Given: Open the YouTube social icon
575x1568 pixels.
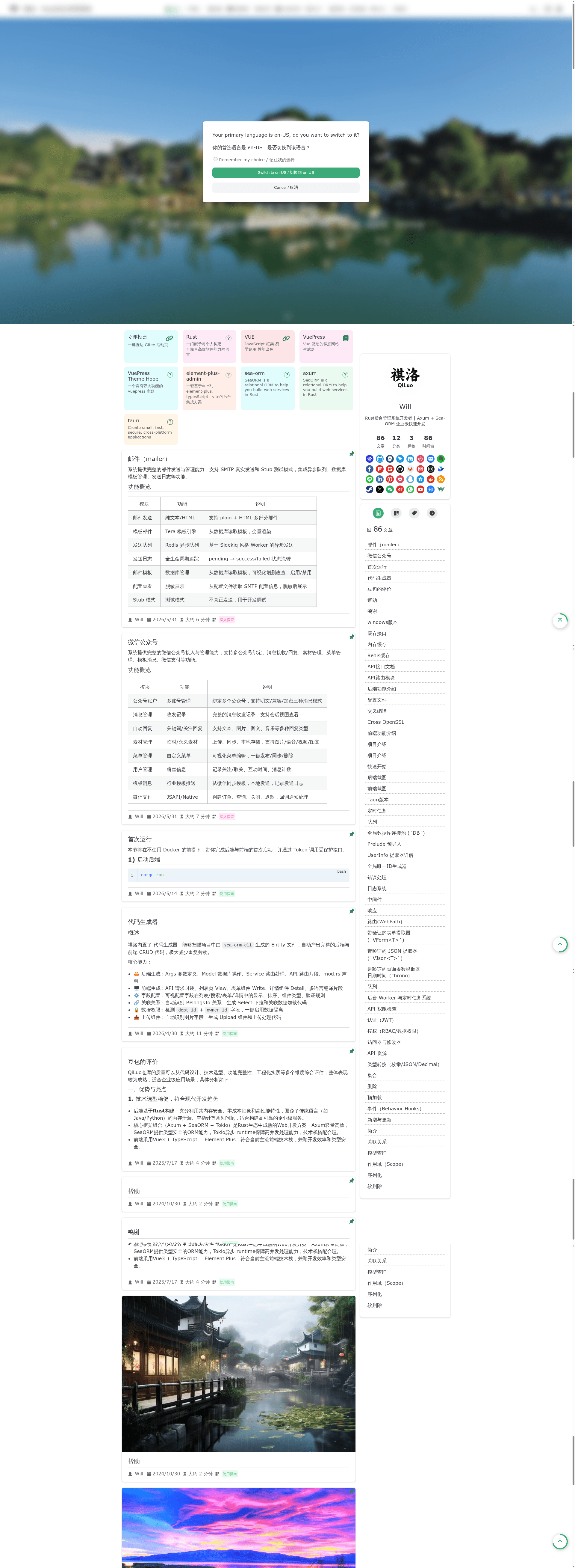Looking at the screenshot, I should pyautogui.click(x=420, y=489).
